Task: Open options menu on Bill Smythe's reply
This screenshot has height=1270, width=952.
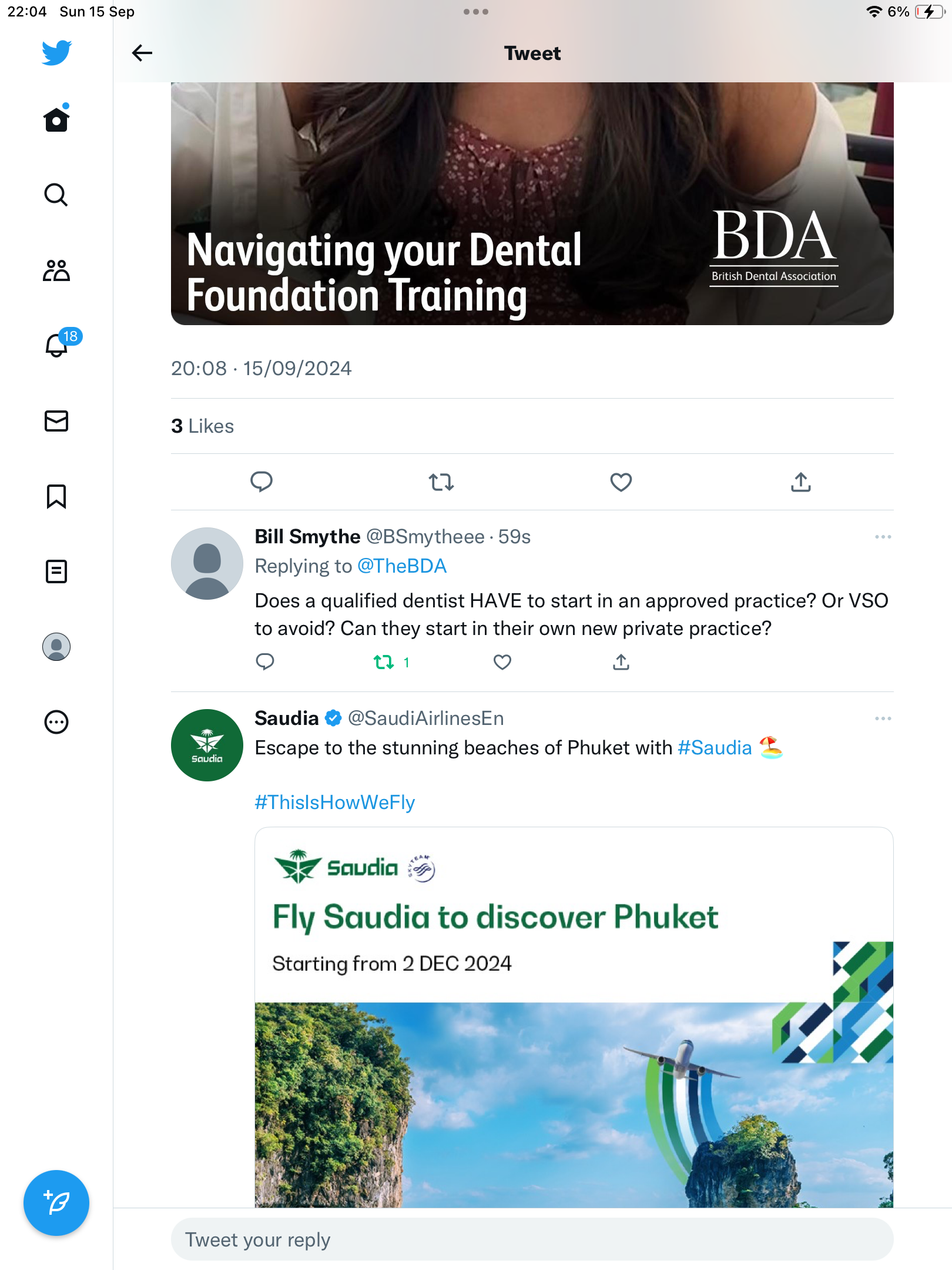Action: pos(883,537)
